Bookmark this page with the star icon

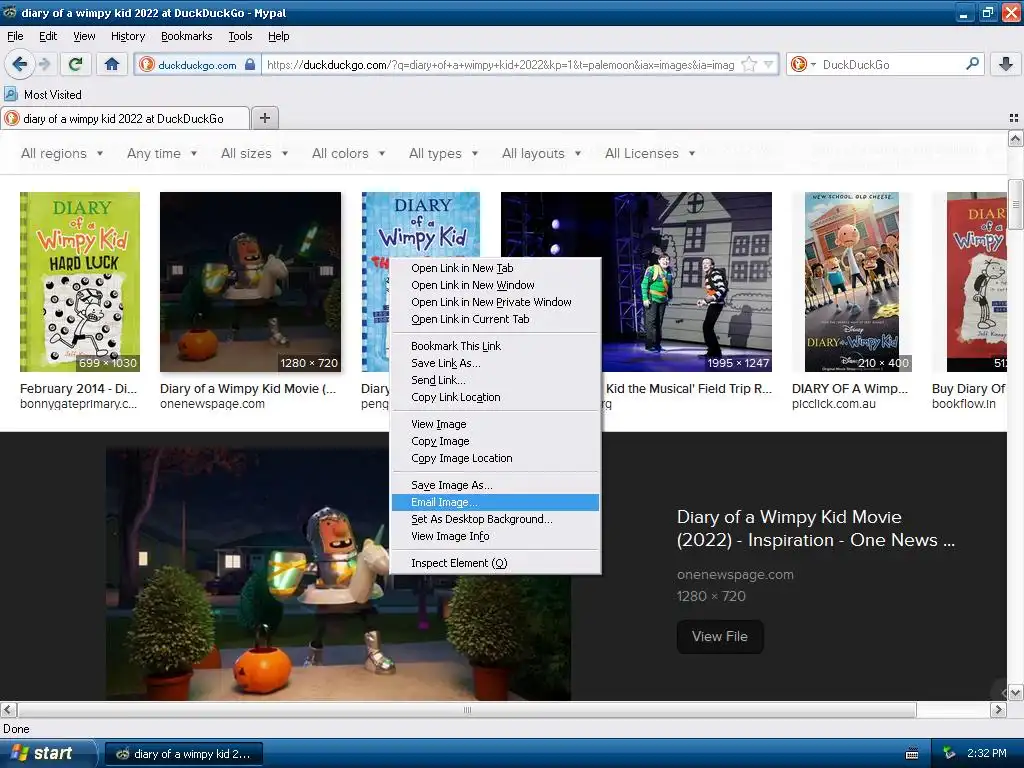(x=749, y=64)
